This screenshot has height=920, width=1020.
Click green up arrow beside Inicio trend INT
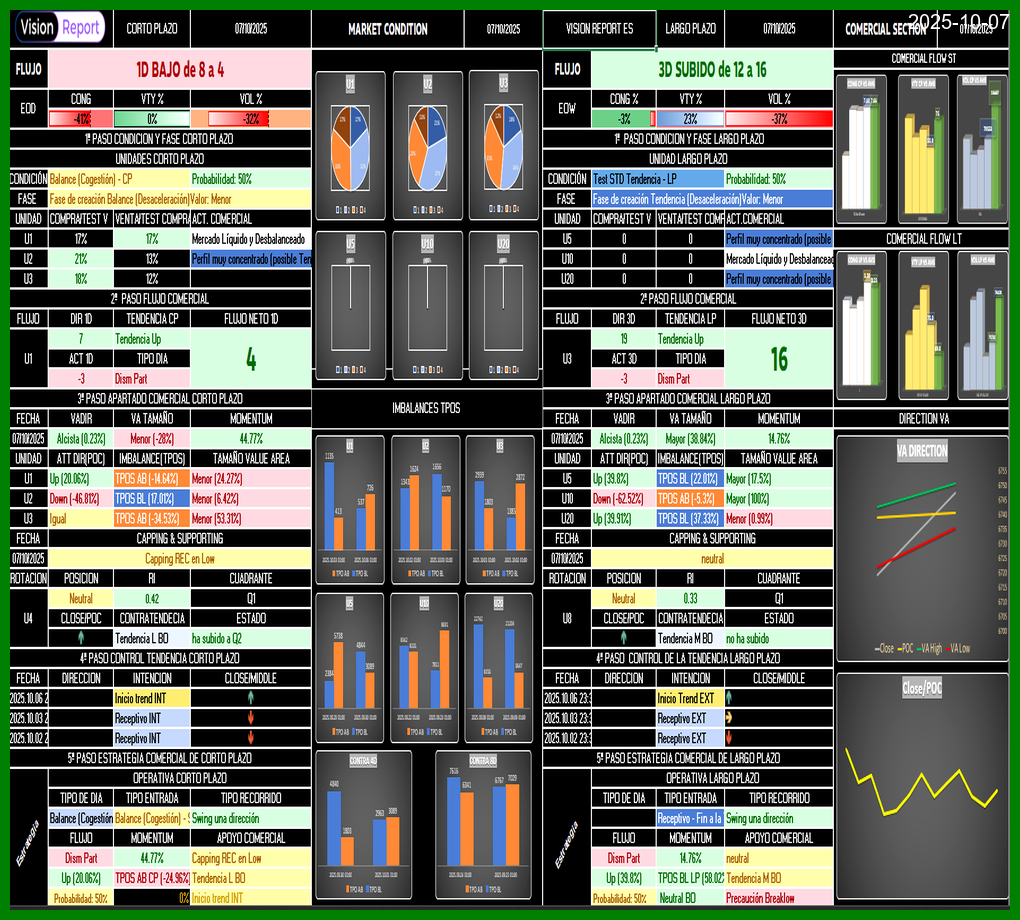pos(250,698)
